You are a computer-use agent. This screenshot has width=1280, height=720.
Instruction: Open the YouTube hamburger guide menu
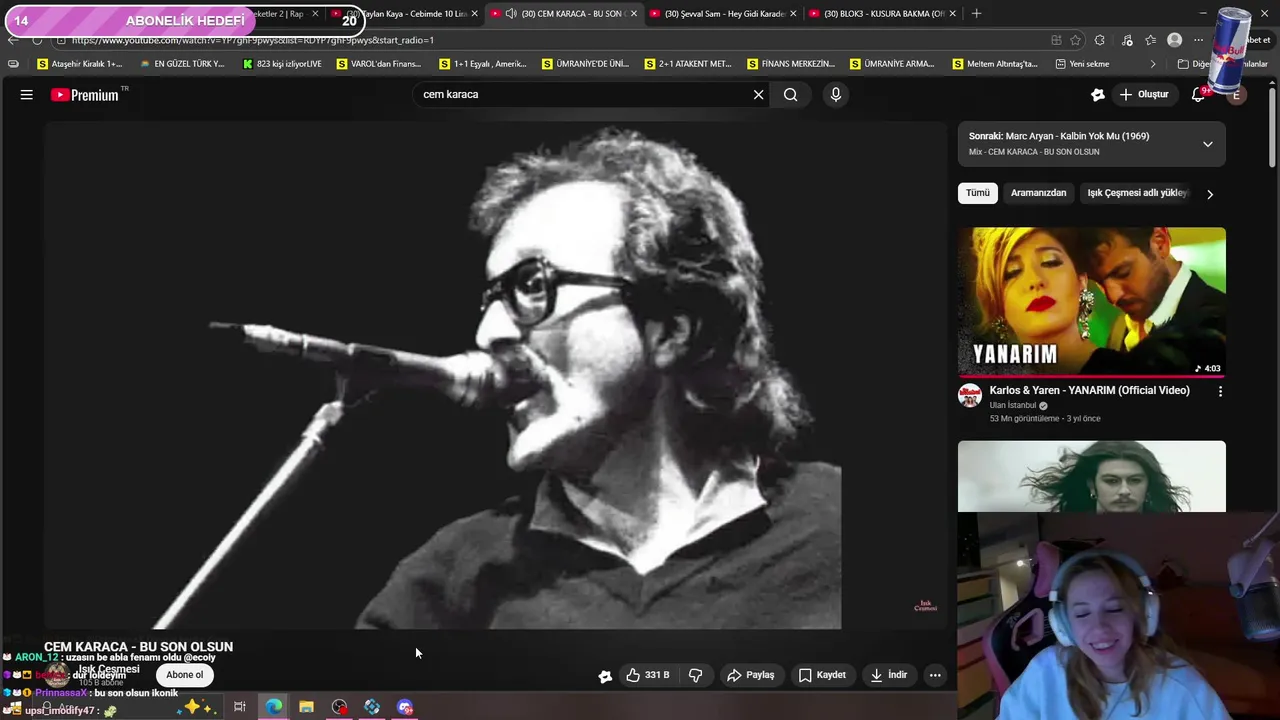(x=27, y=94)
